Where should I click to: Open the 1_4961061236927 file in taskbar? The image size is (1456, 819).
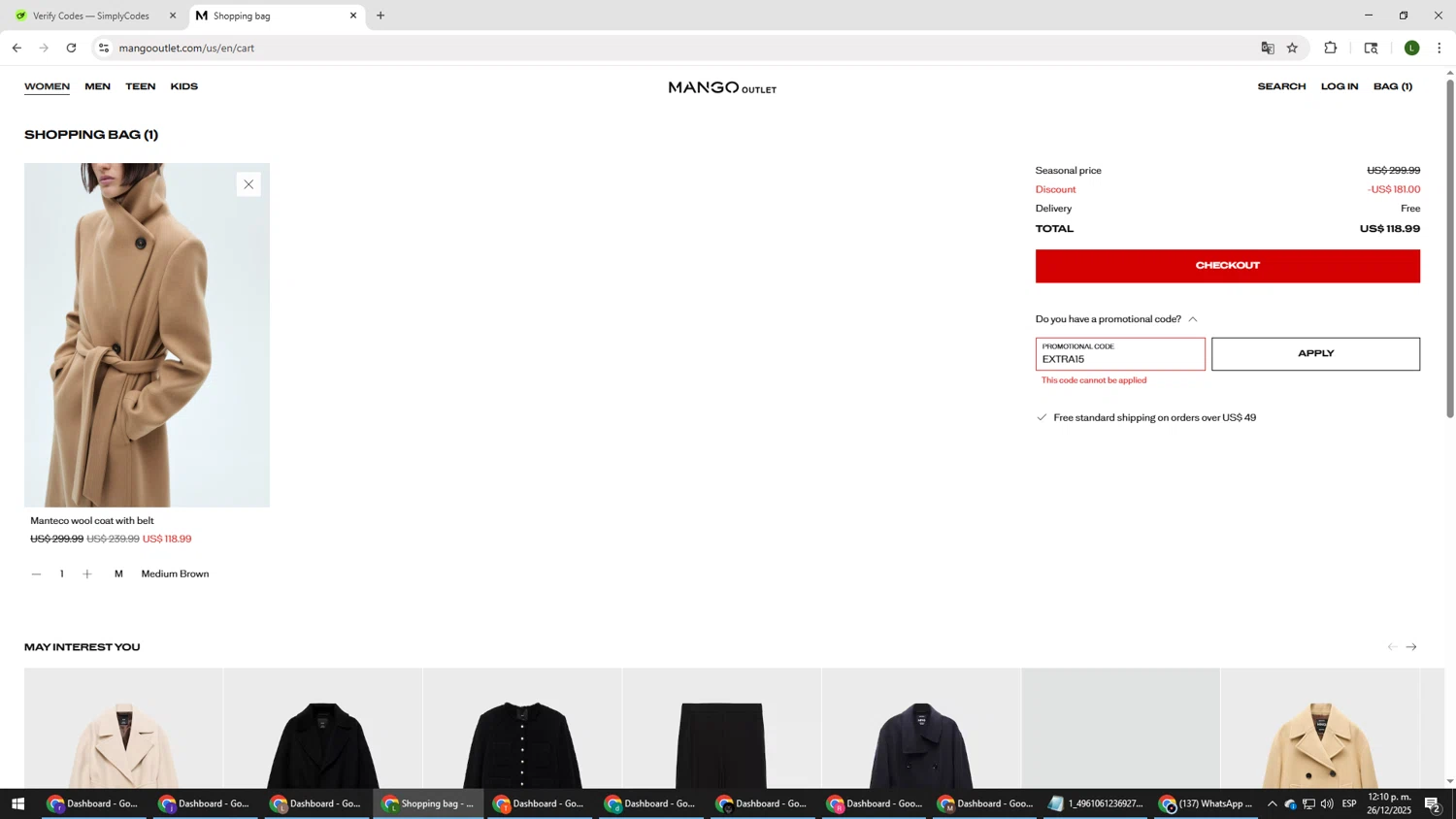click(1096, 803)
